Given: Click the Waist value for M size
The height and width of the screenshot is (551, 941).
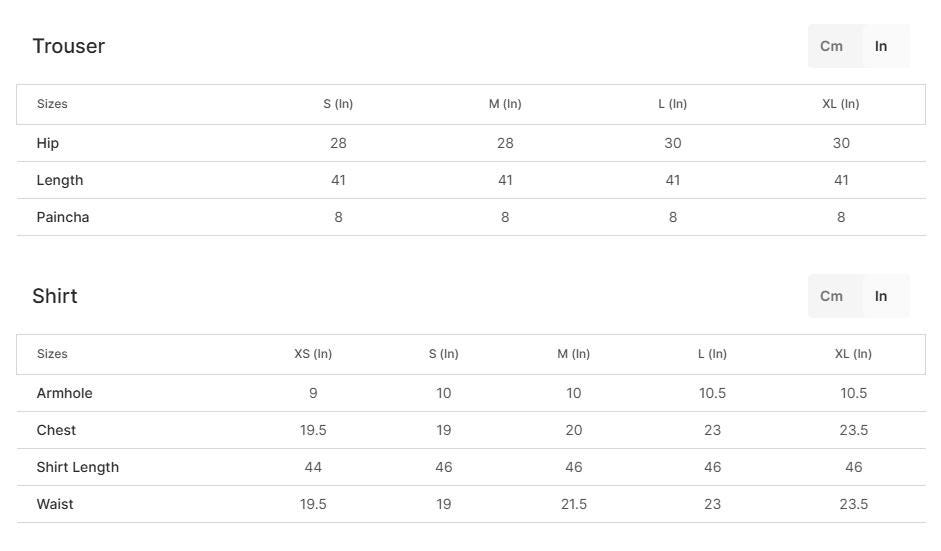Looking at the screenshot, I should (x=574, y=504).
